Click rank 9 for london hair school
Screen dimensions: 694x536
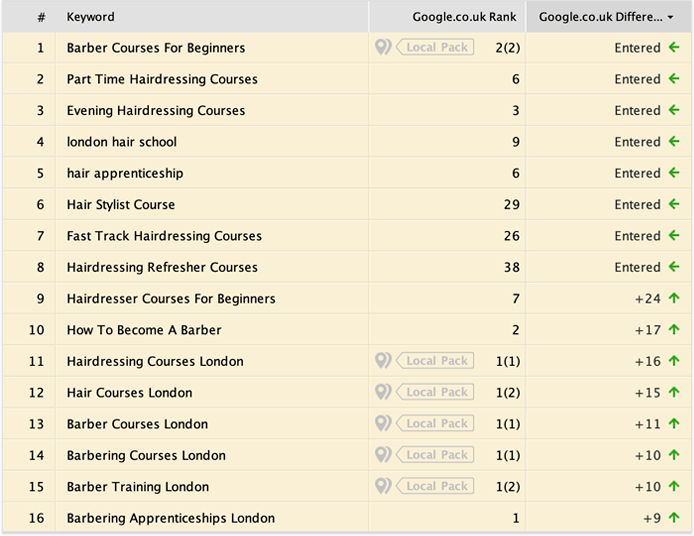(x=516, y=142)
